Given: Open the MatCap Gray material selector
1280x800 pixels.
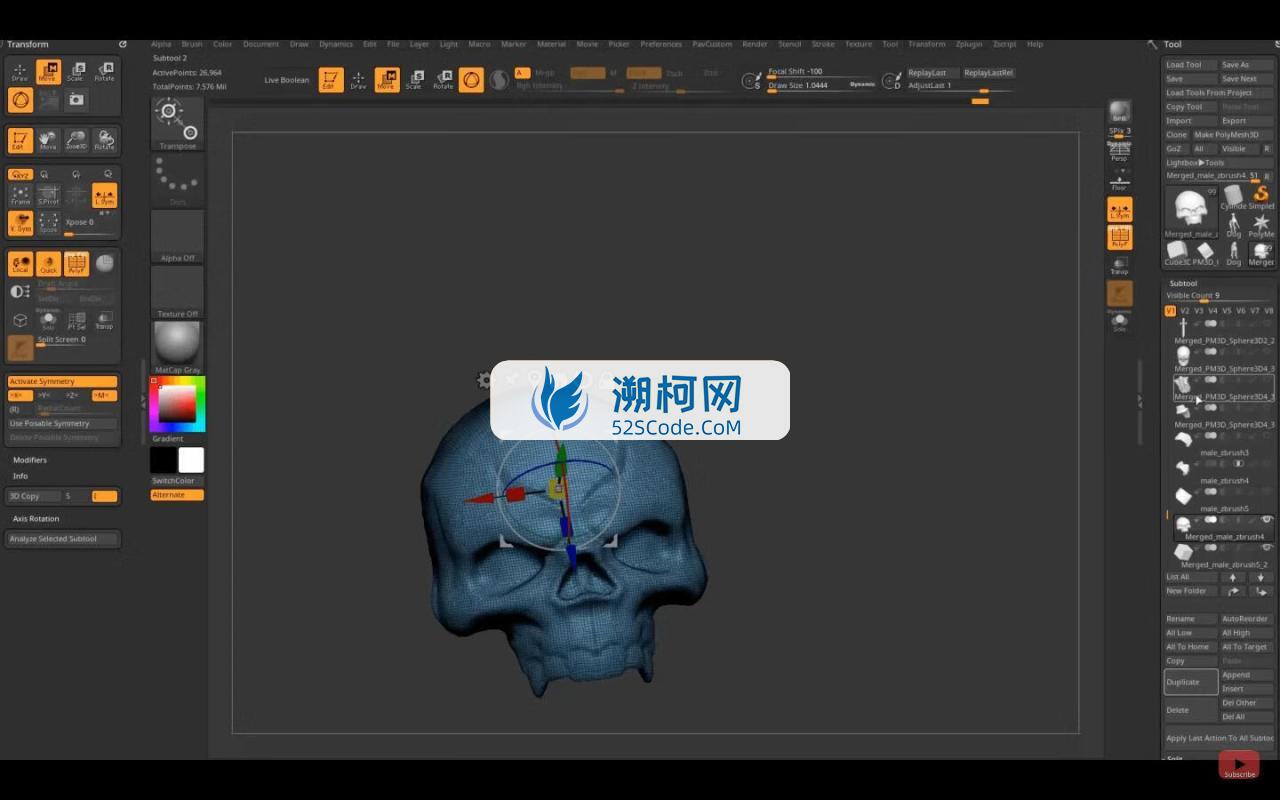Looking at the screenshot, I should click(x=177, y=348).
